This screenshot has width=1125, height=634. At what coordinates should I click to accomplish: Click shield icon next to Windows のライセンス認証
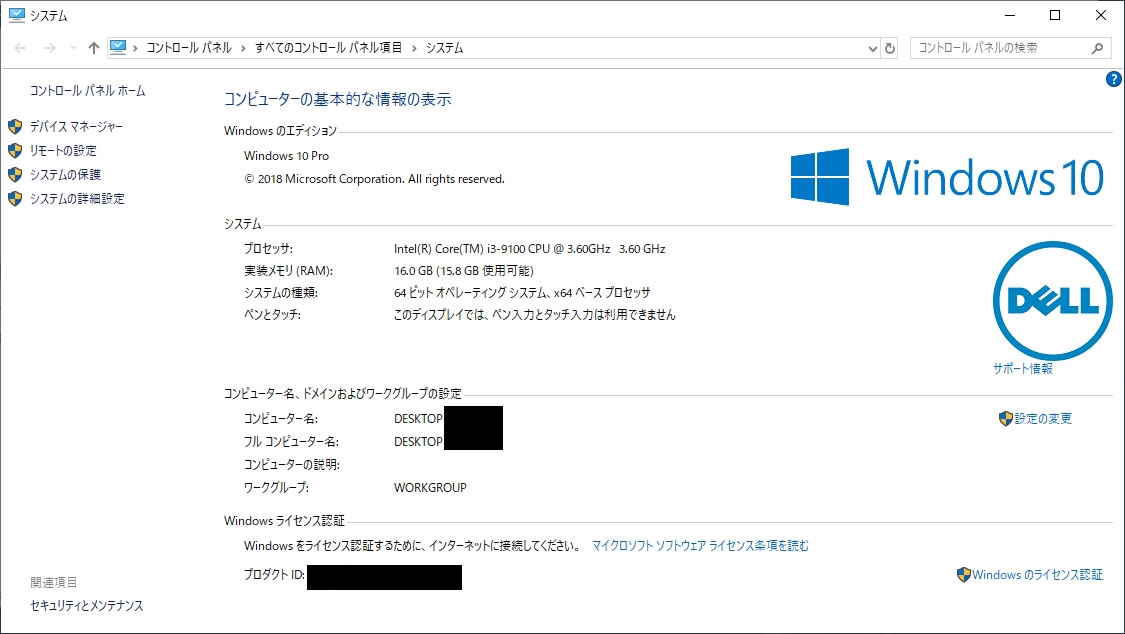click(964, 574)
